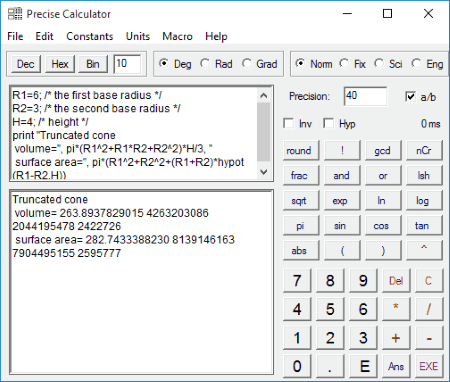Open the File menu
The height and width of the screenshot is (382, 450).
[x=15, y=36]
